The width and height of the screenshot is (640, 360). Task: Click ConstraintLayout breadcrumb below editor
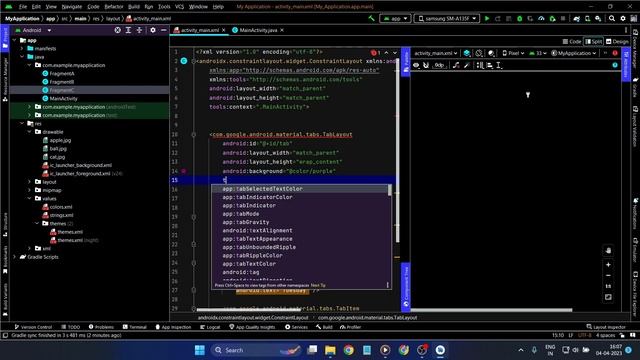[x=253, y=318]
